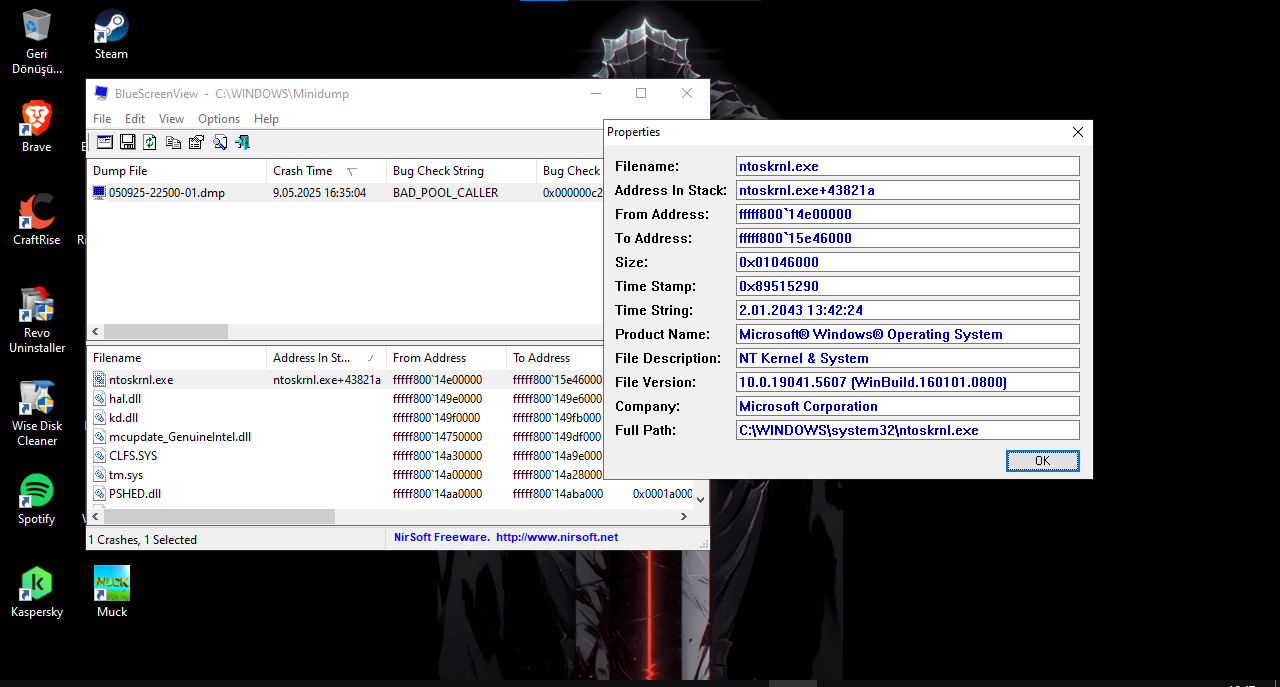
Task: Click the upper pane scroll left arrow
Action: pos(96,331)
